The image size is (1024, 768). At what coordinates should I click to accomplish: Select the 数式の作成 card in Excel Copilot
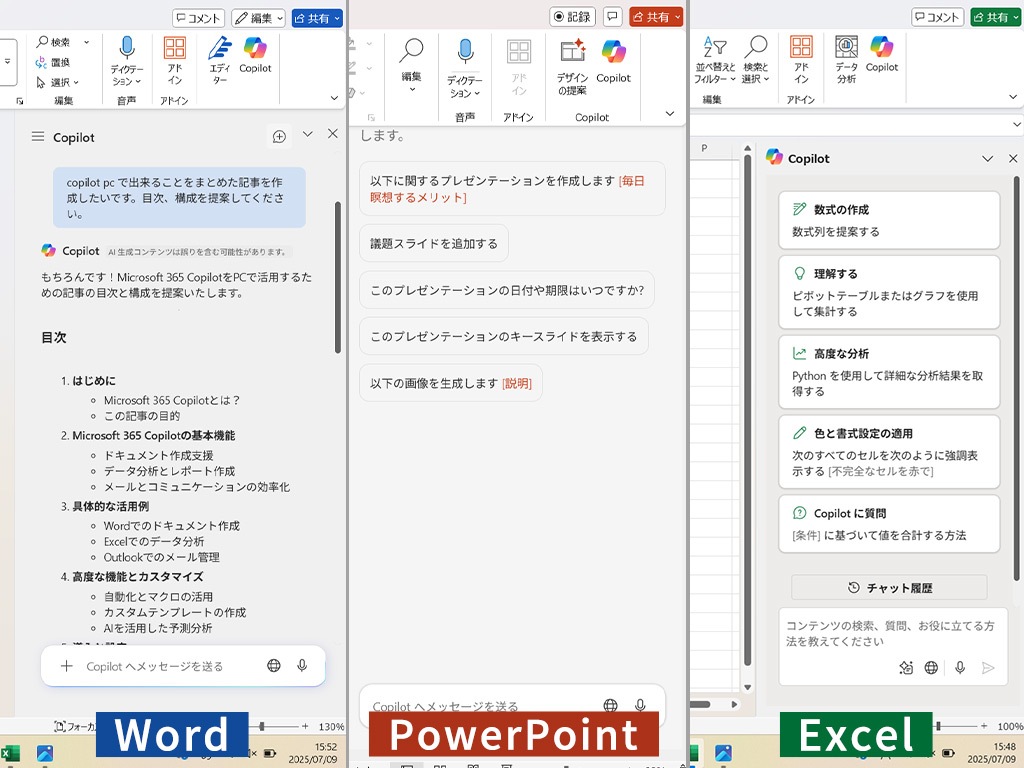click(x=889, y=220)
